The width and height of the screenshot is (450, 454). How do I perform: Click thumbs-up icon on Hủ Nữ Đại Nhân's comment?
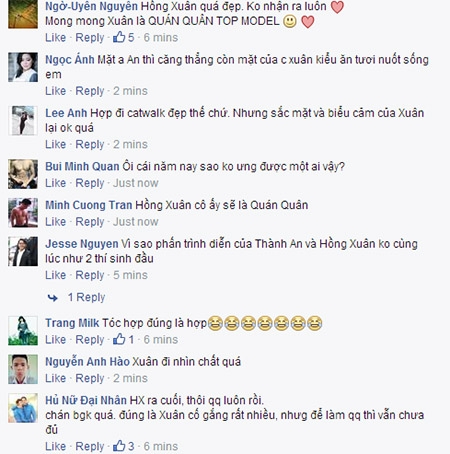pyautogui.click(x=119, y=446)
